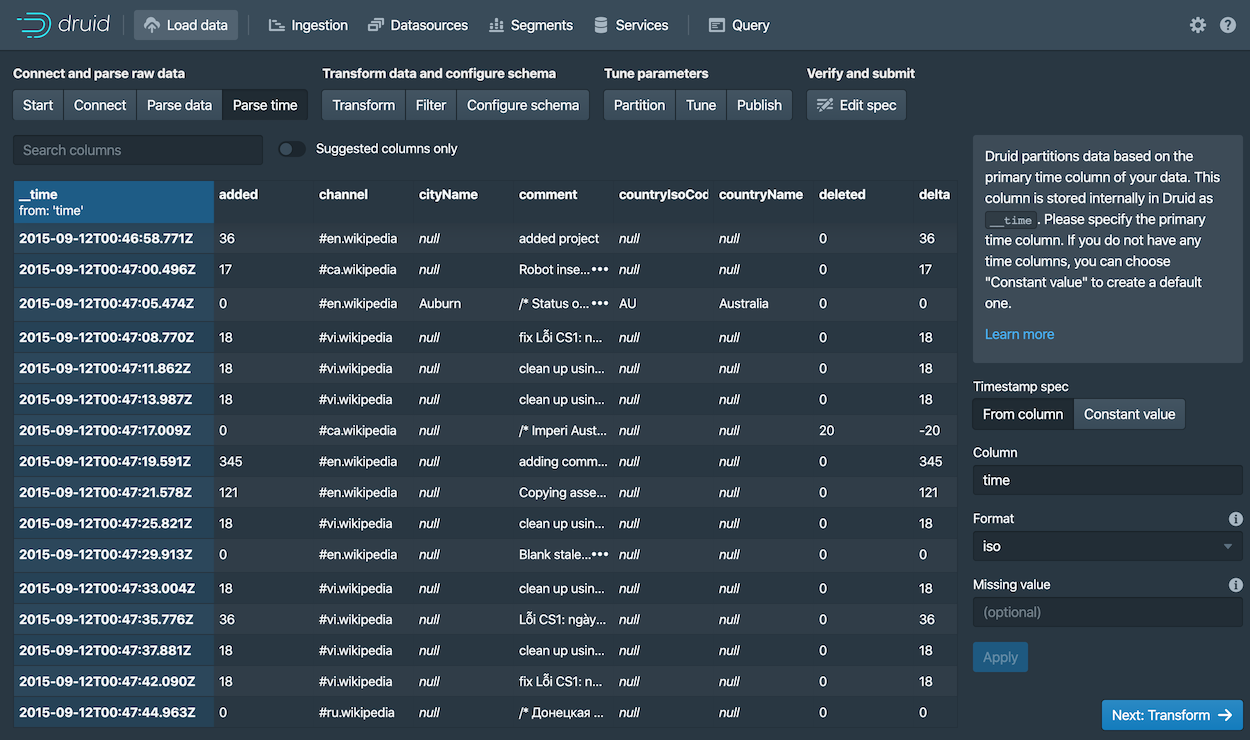
Task: Open the Services view
Action: [630, 24]
